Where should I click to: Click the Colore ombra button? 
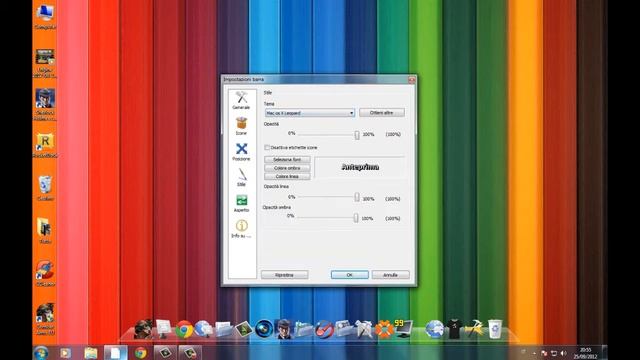pyautogui.click(x=287, y=168)
